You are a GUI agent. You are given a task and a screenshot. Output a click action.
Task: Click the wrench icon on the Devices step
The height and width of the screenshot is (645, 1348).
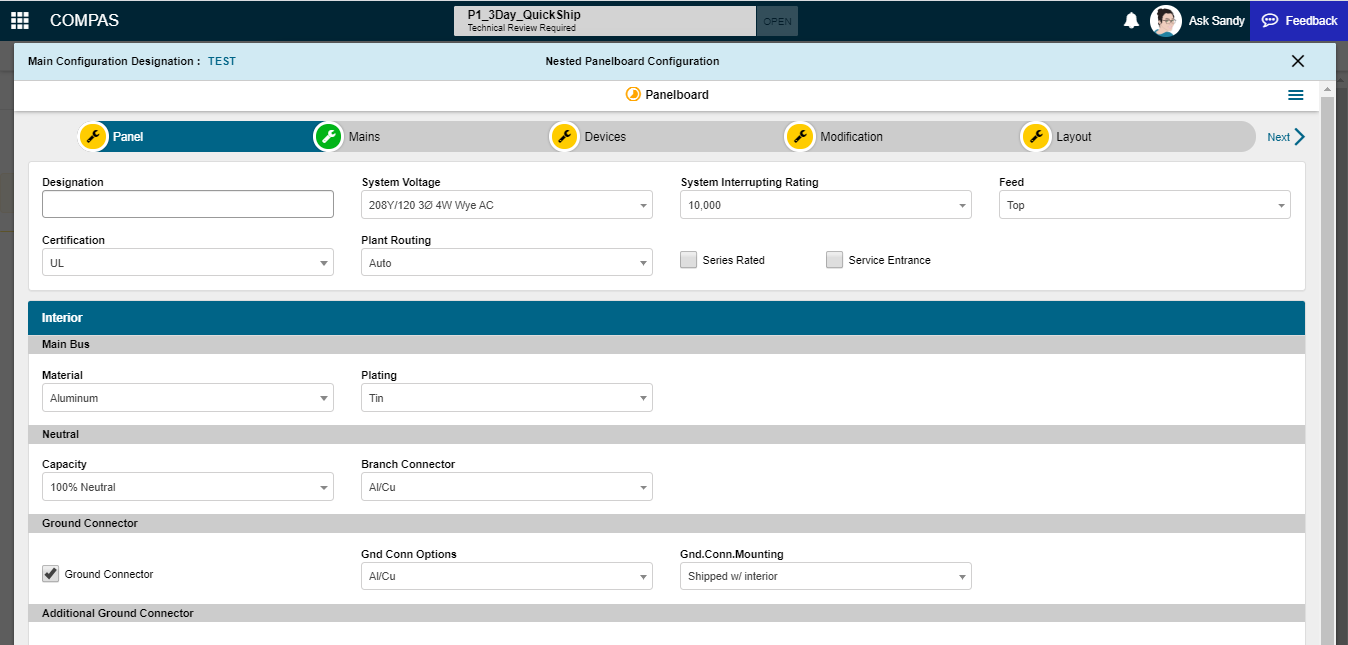[x=565, y=136]
